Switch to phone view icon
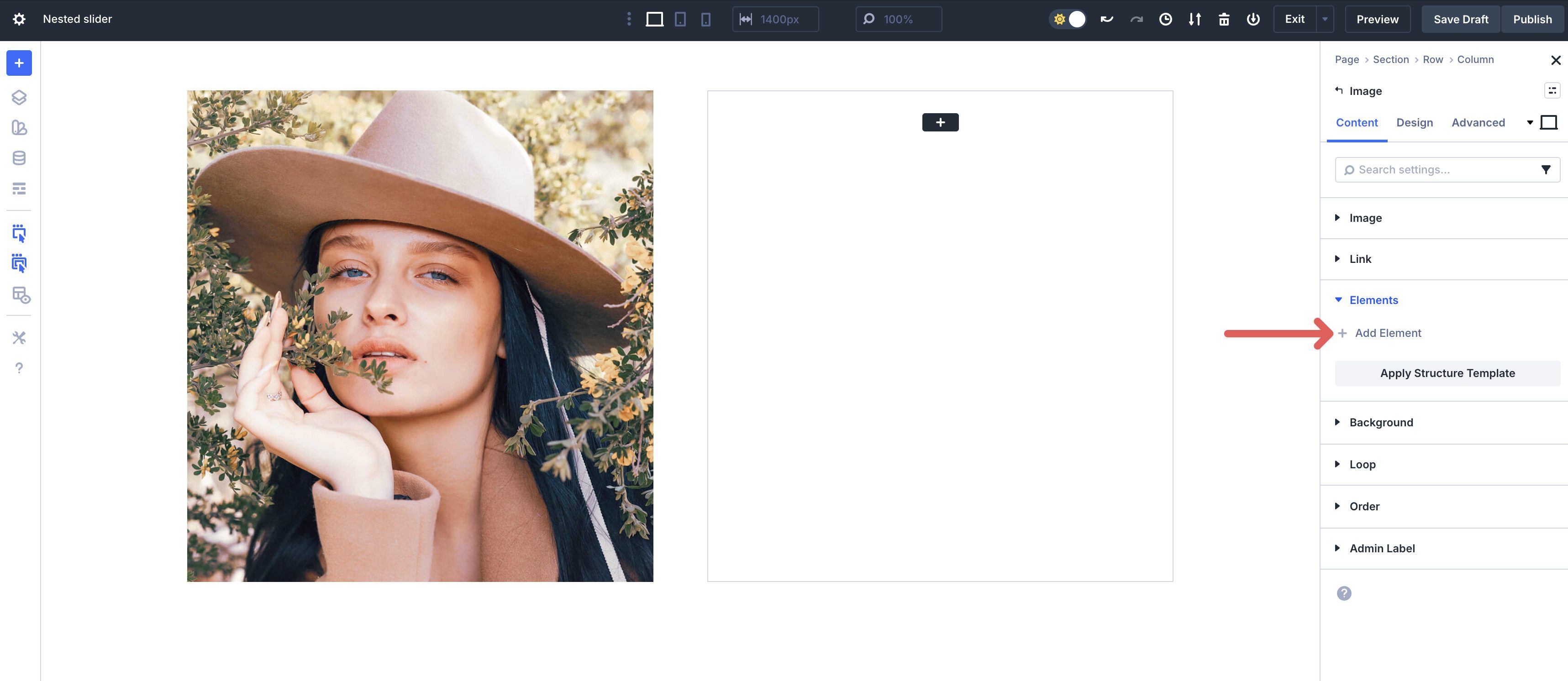1568x681 pixels. coord(705,19)
